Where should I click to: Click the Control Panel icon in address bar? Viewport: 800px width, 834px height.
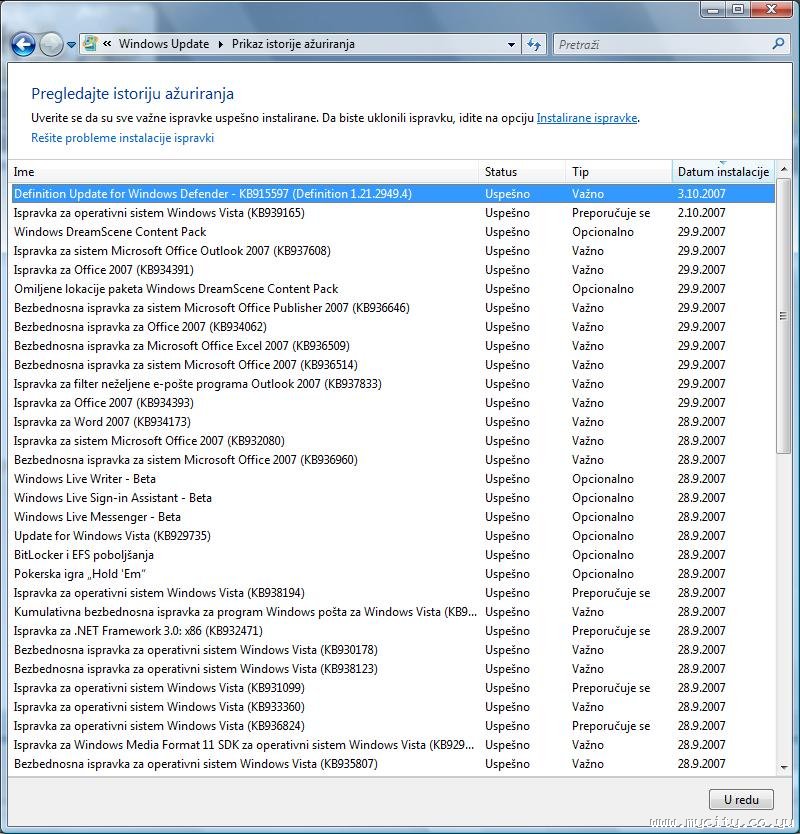click(x=90, y=44)
